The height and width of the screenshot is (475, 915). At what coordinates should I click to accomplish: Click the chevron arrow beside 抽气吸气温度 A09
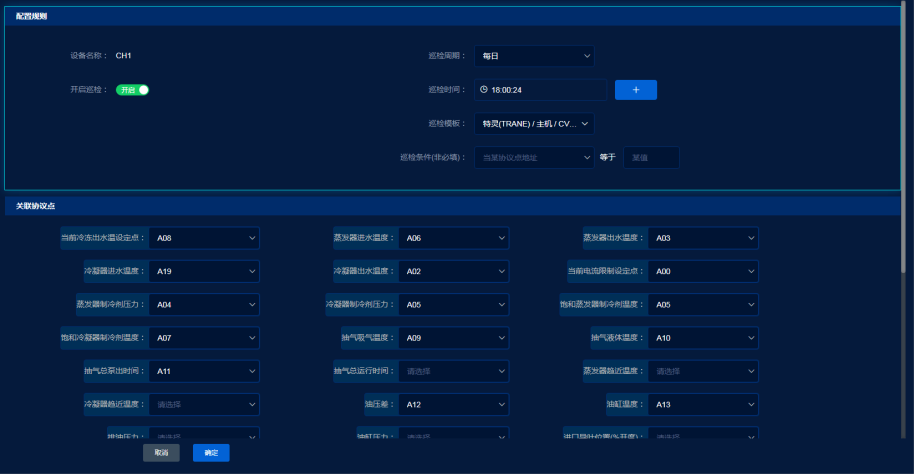pyautogui.click(x=501, y=338)
